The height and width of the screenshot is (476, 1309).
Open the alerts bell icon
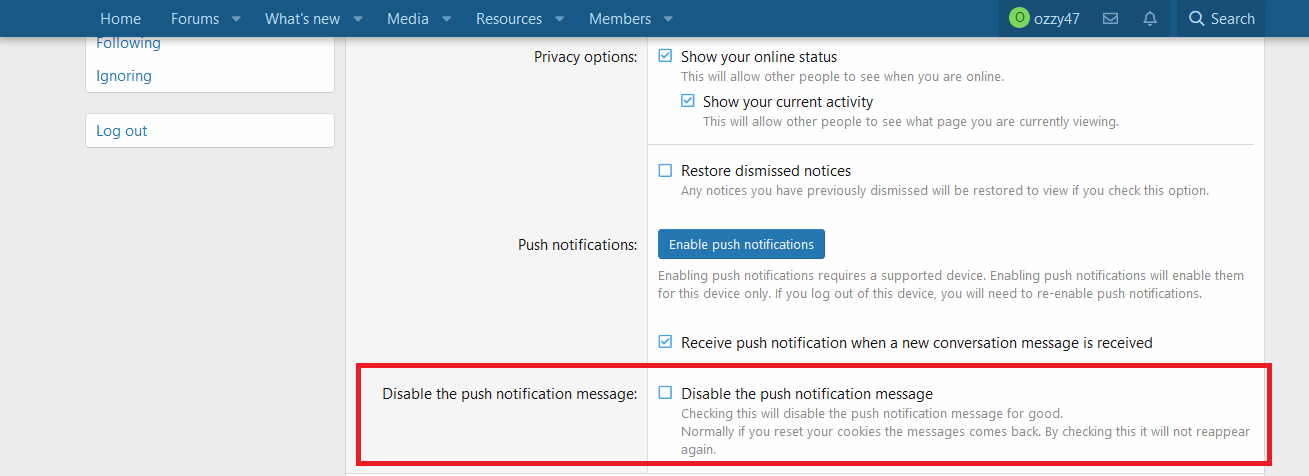[1150, 19]
